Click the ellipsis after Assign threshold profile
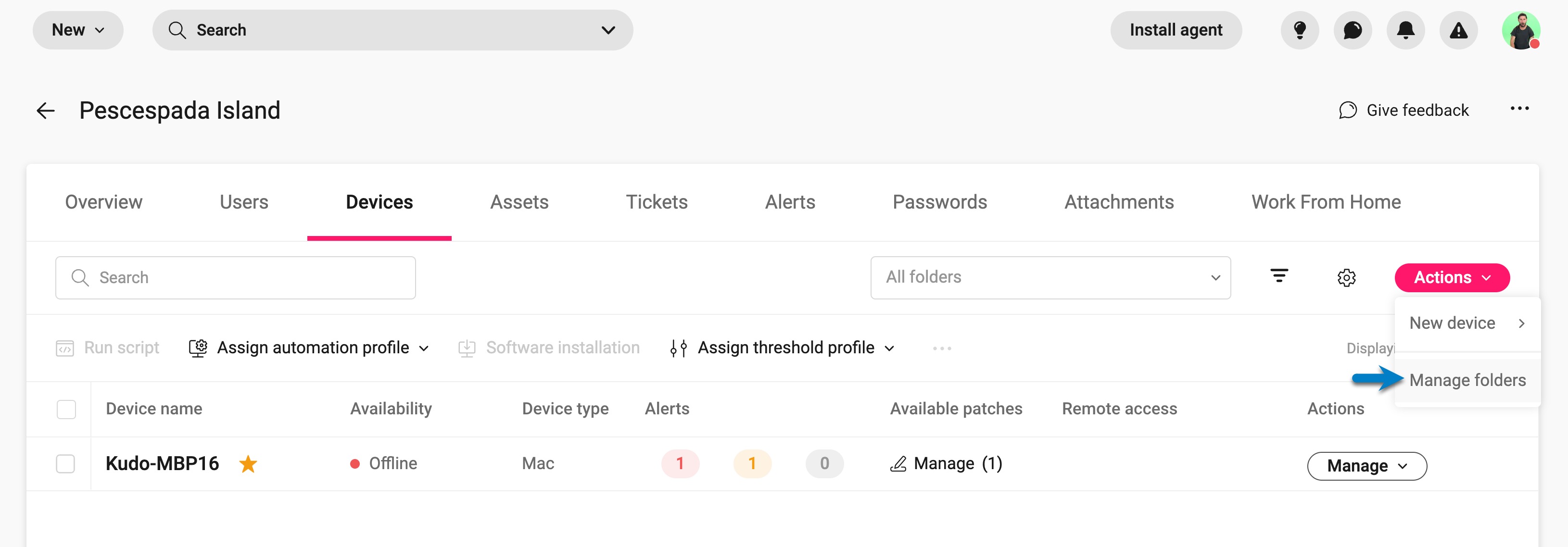Viewport: 1568px width, 547px height. (x=942, y=348)
